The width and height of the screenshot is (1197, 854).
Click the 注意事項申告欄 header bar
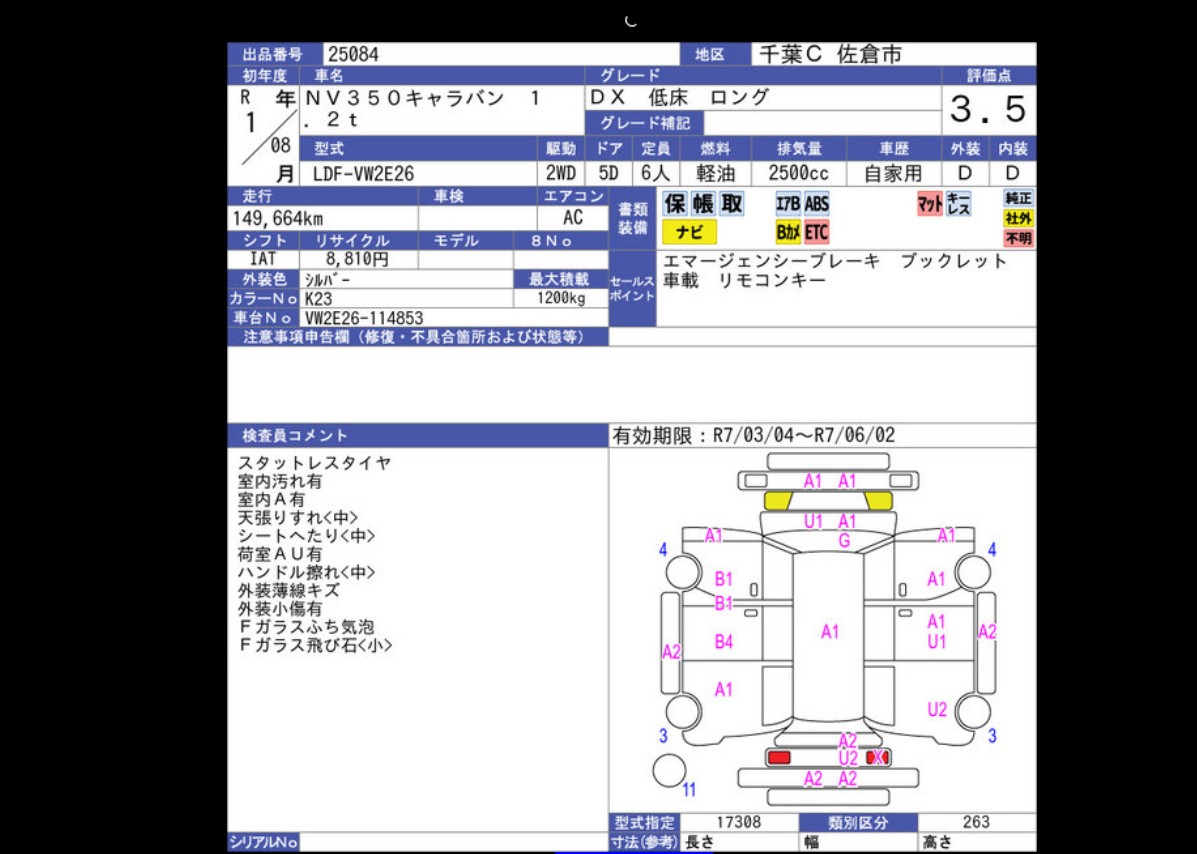tap(418, 337)
